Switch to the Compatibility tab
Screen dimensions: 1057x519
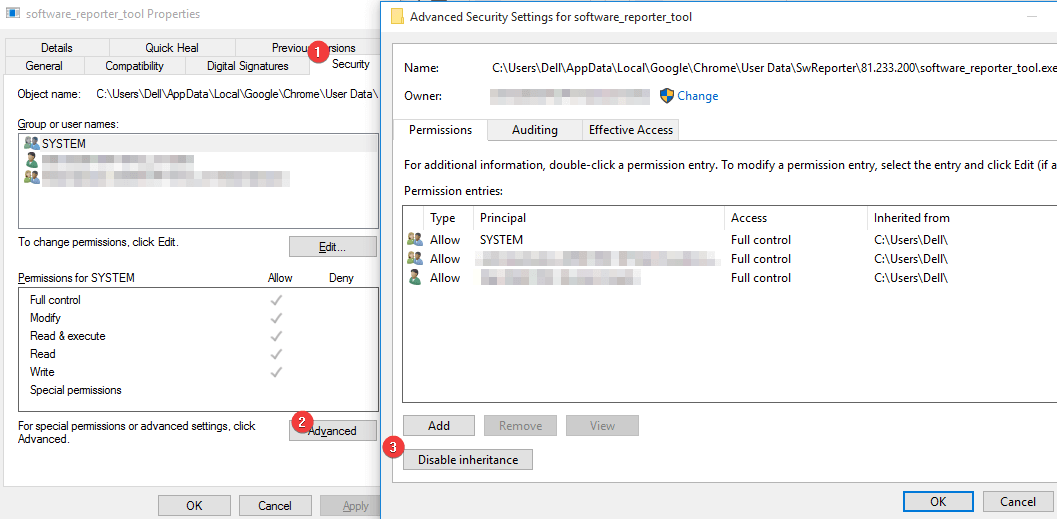pos(134,66)
